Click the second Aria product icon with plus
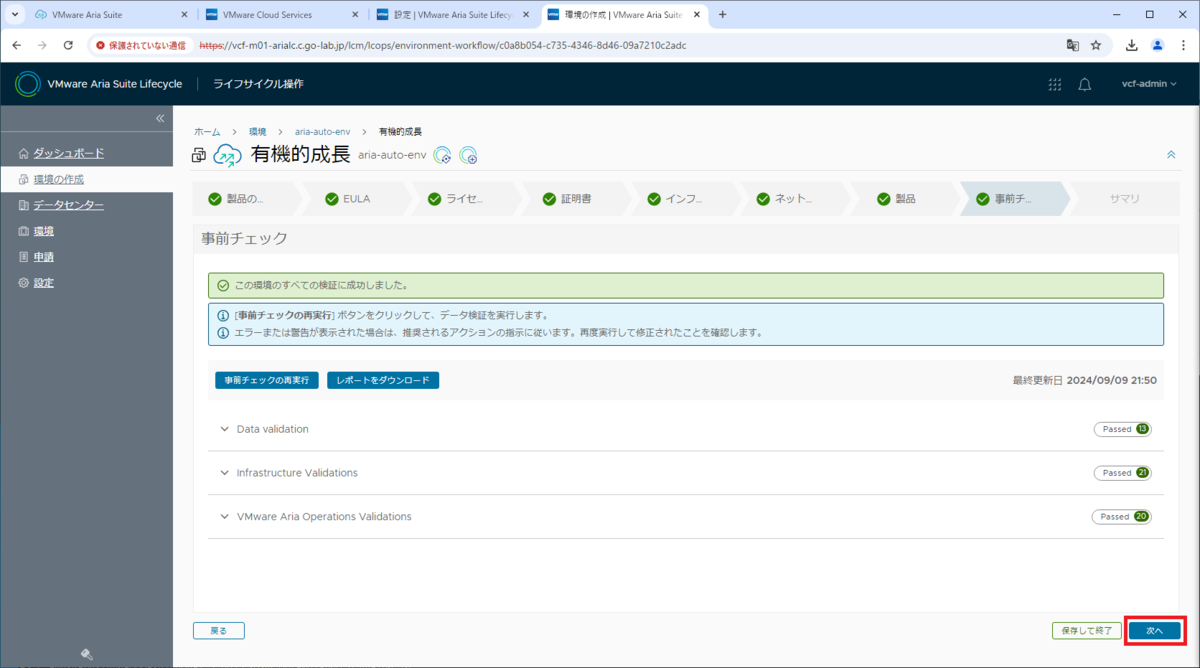 [468, 155]
